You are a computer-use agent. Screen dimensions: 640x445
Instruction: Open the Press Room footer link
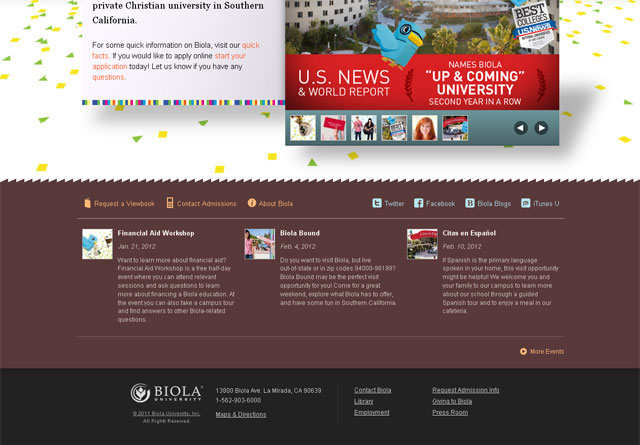(x=450, y=412)
